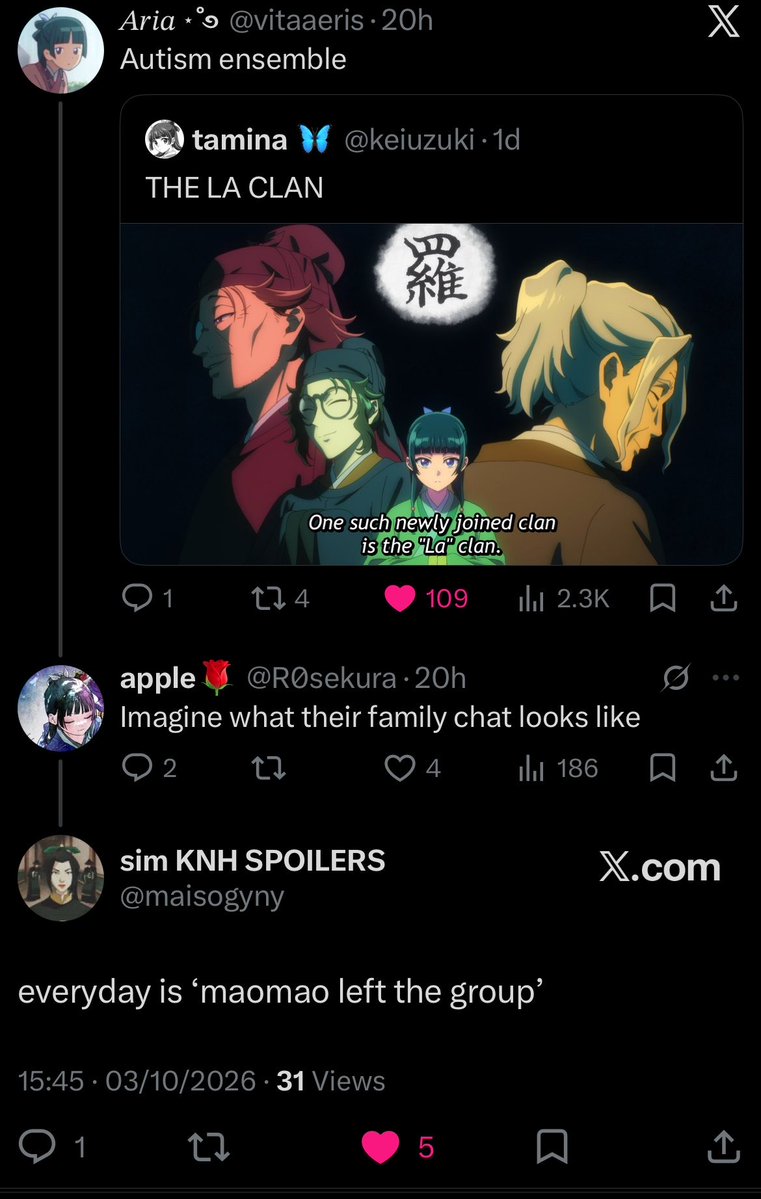The image size is (761, 1199).
Task: Share sim's maomao post
Action: 724,1146
